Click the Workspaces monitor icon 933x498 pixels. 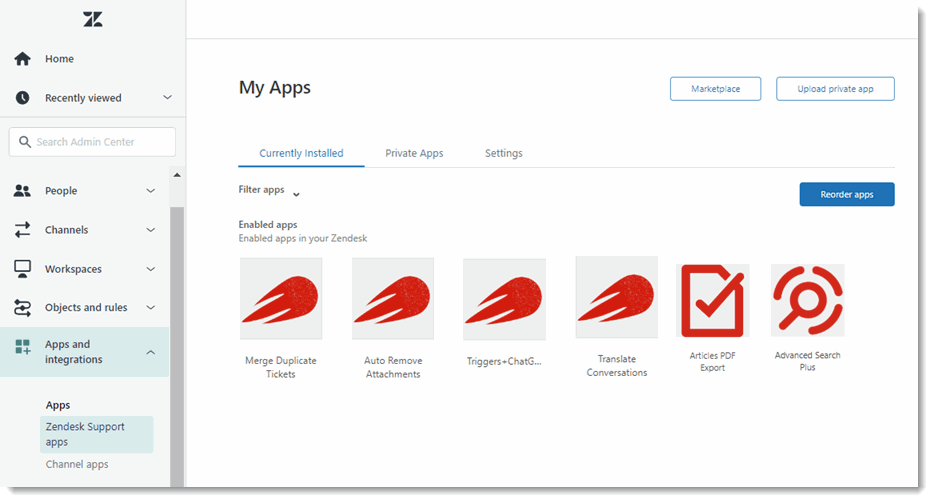[23, 269]
